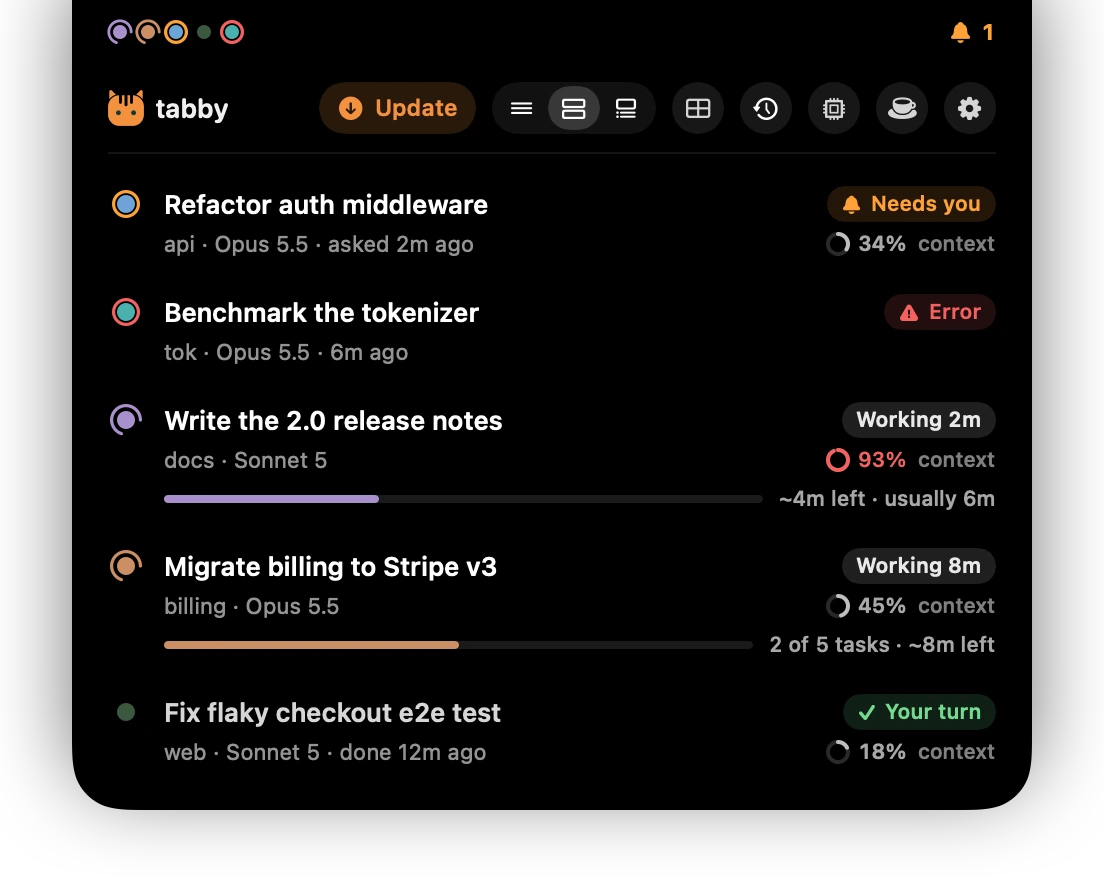Open settings gear icon
Screen dimensions: 1104x882
(x=970, y=108)
